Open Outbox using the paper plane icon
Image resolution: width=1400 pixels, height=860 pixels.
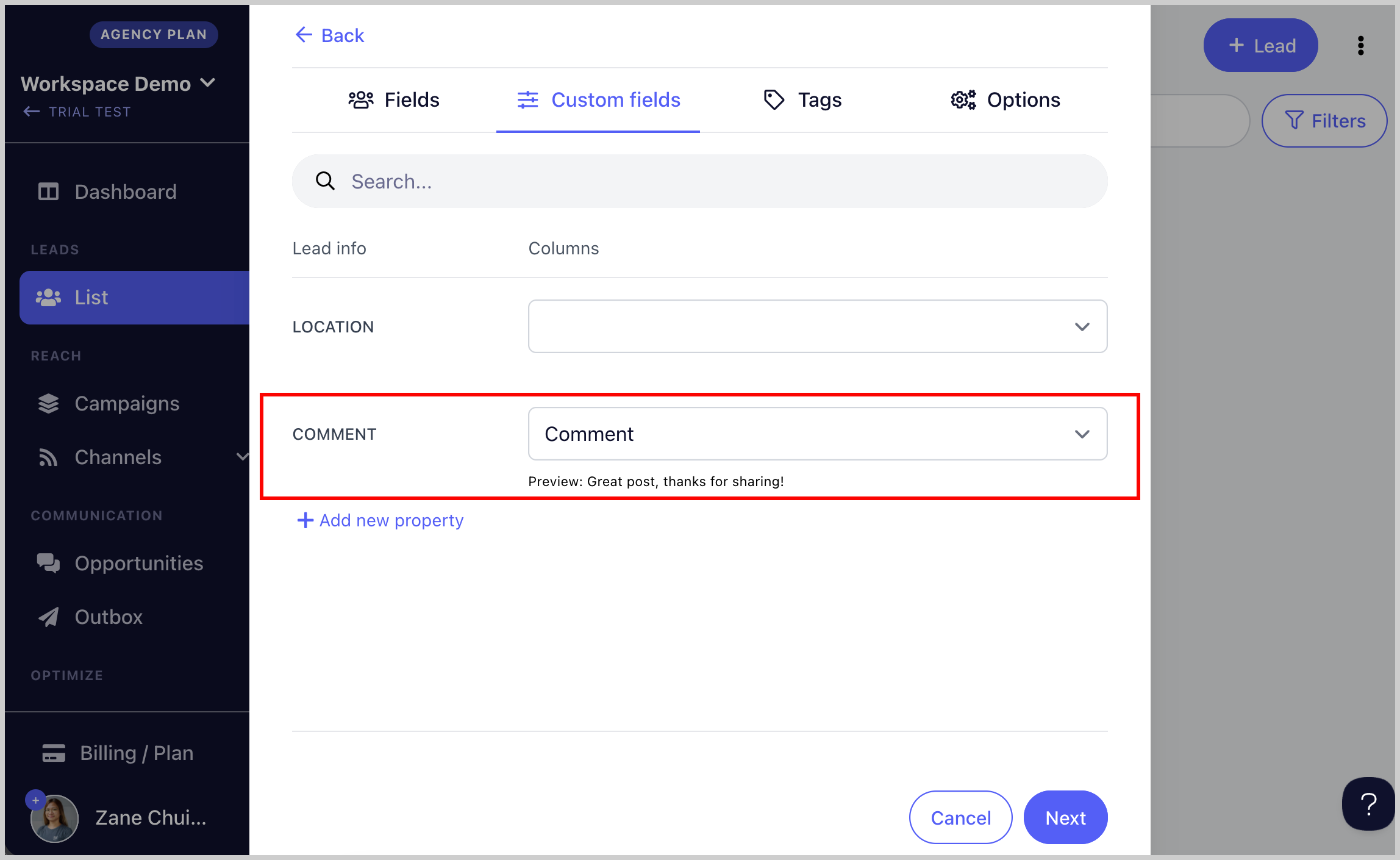click(48, 617)
